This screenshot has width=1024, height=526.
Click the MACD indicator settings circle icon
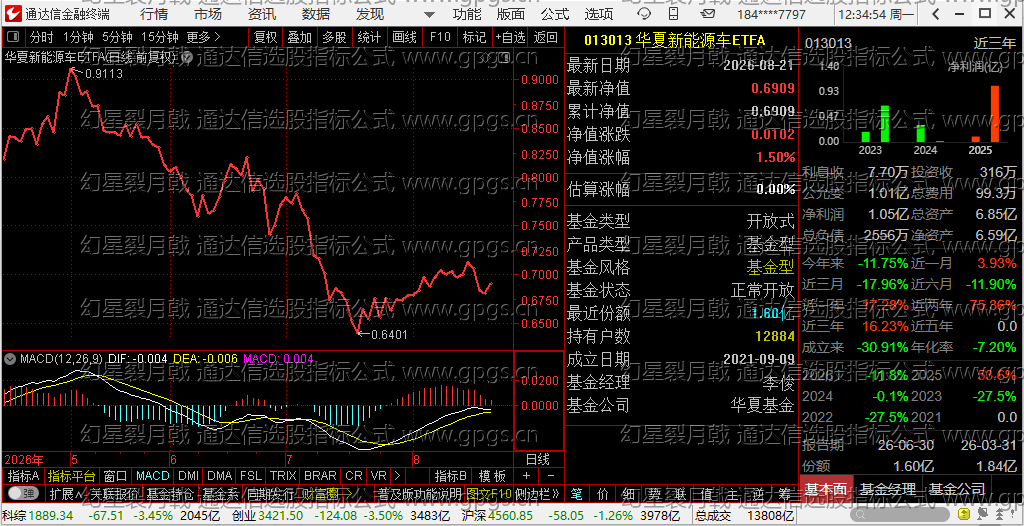(10, 358)
